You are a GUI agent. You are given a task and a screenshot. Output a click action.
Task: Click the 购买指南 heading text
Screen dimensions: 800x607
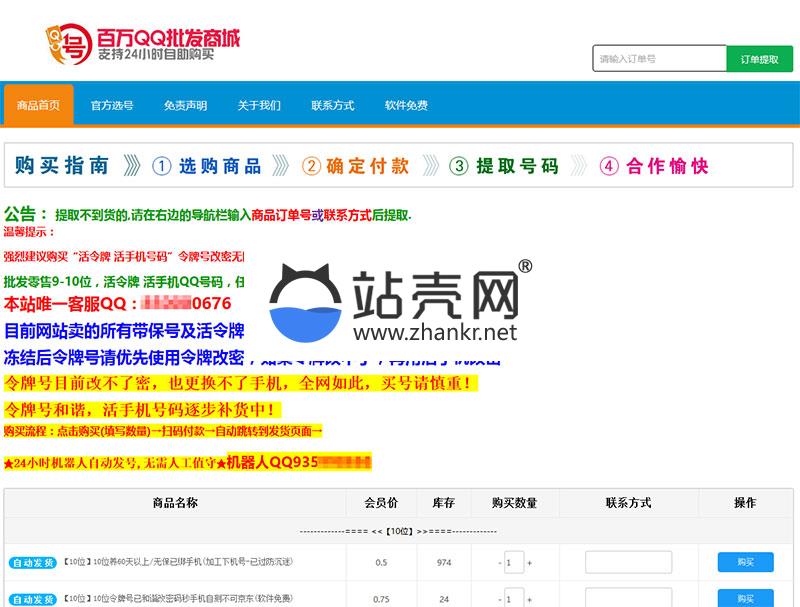(62, 166)
